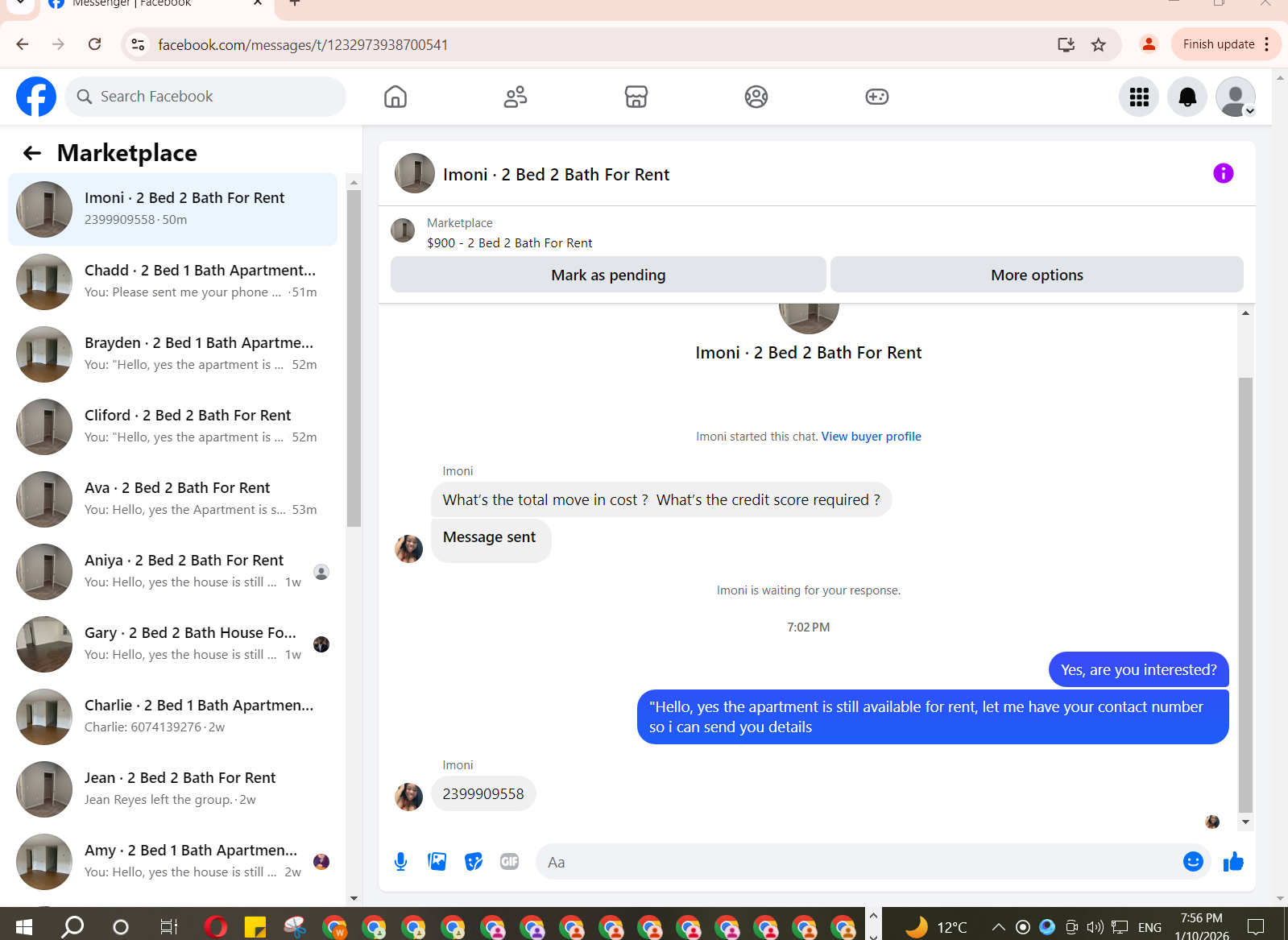Screen dimensions: 1288x940
Task: Open the Gaming controller icon
Action: coord(877,97)
